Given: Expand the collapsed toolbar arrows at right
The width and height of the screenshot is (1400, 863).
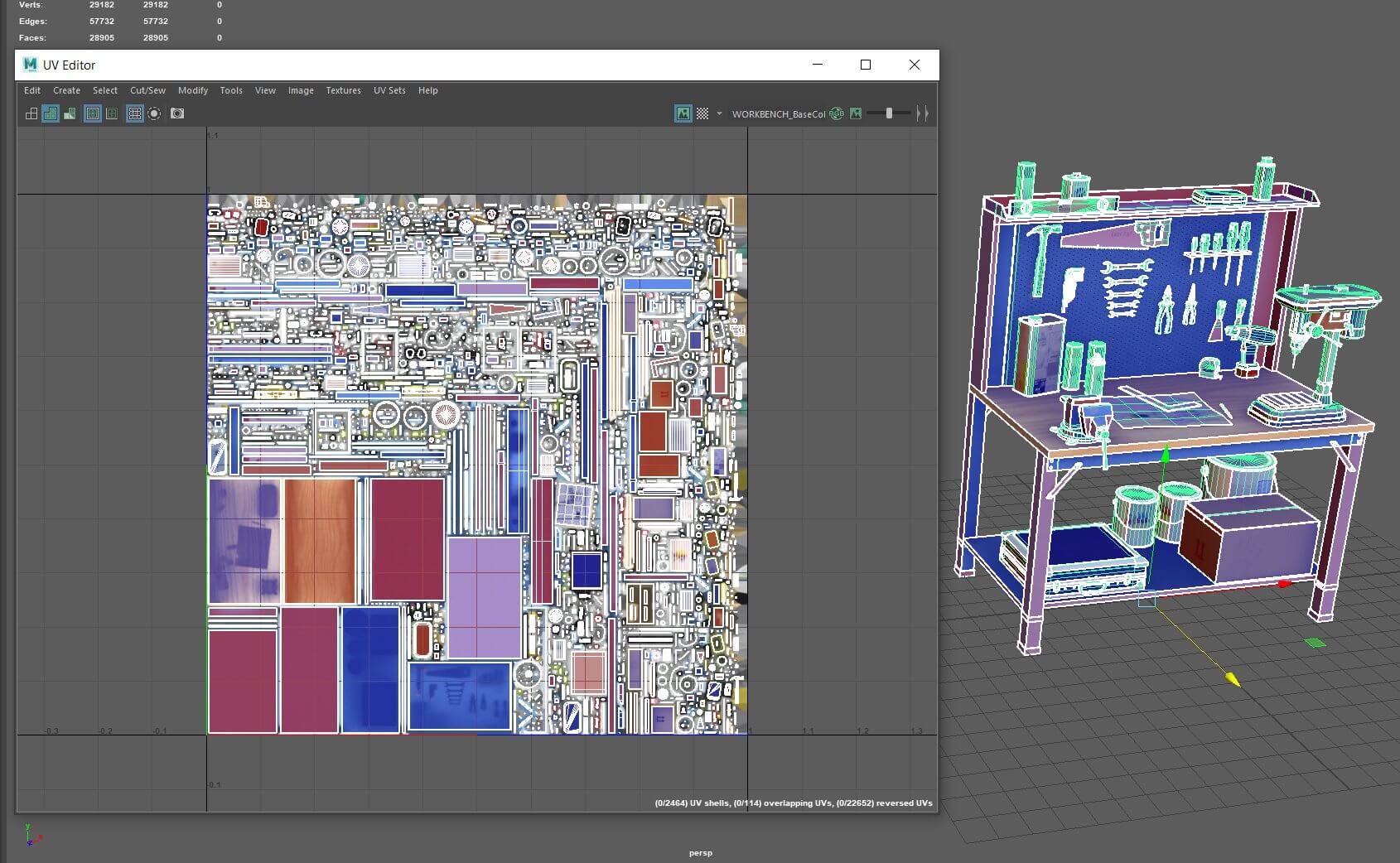Looking at the screenshot, I should 922,113.
